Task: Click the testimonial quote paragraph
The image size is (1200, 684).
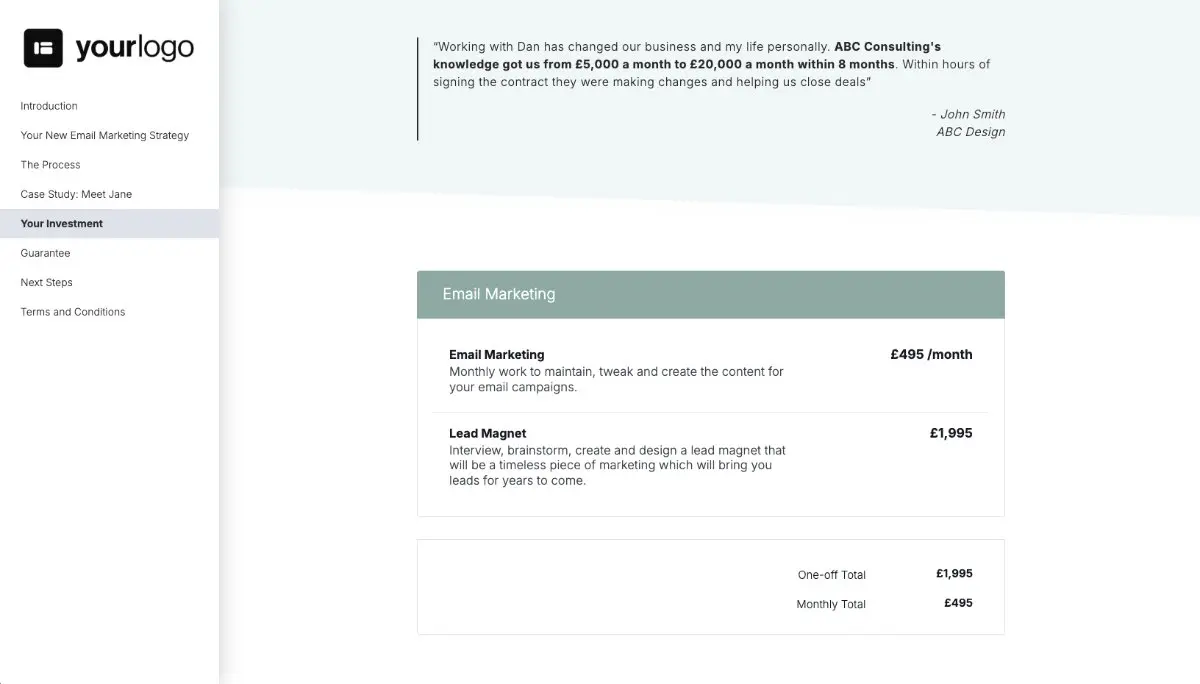Action: point(710,63)
